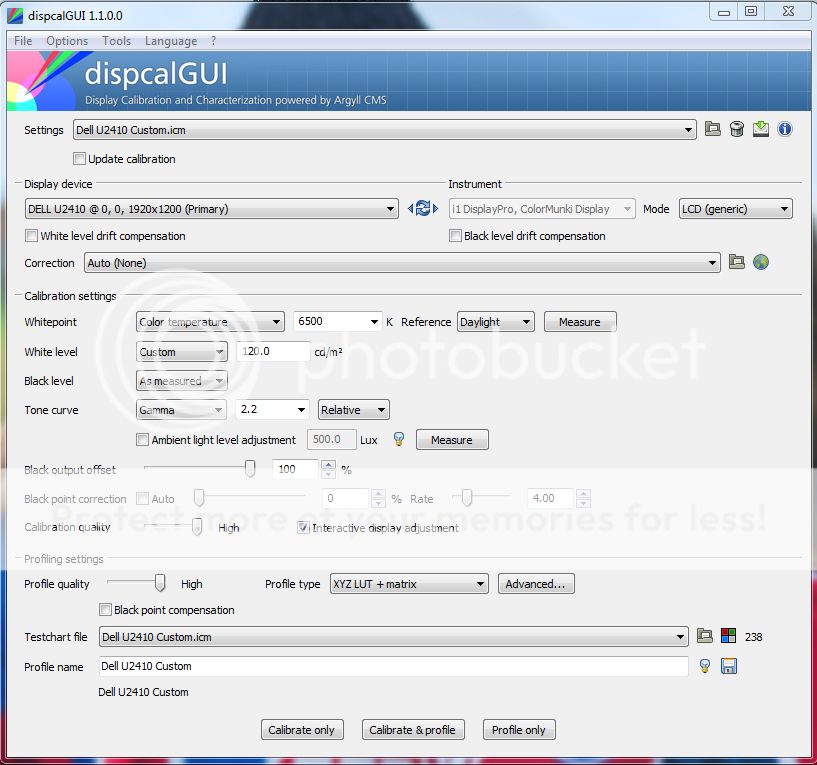
Task: Open the File menu
Action: tap(23, 41)
